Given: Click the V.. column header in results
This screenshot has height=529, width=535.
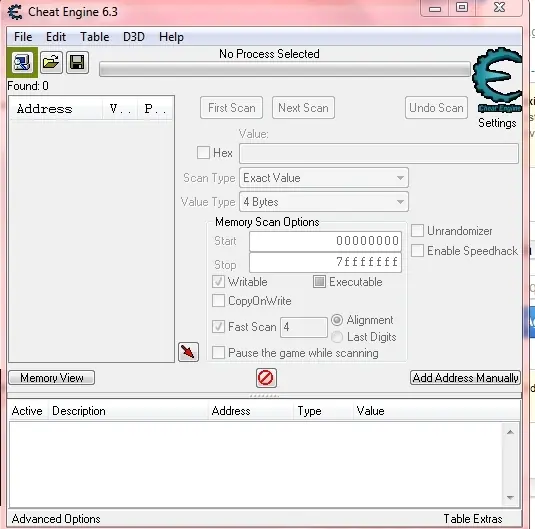Looking at the screenshot, I should pos(120,109).
